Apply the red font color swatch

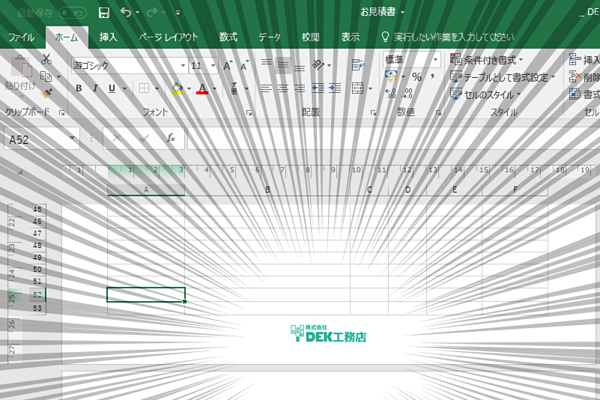click(202, 89)
